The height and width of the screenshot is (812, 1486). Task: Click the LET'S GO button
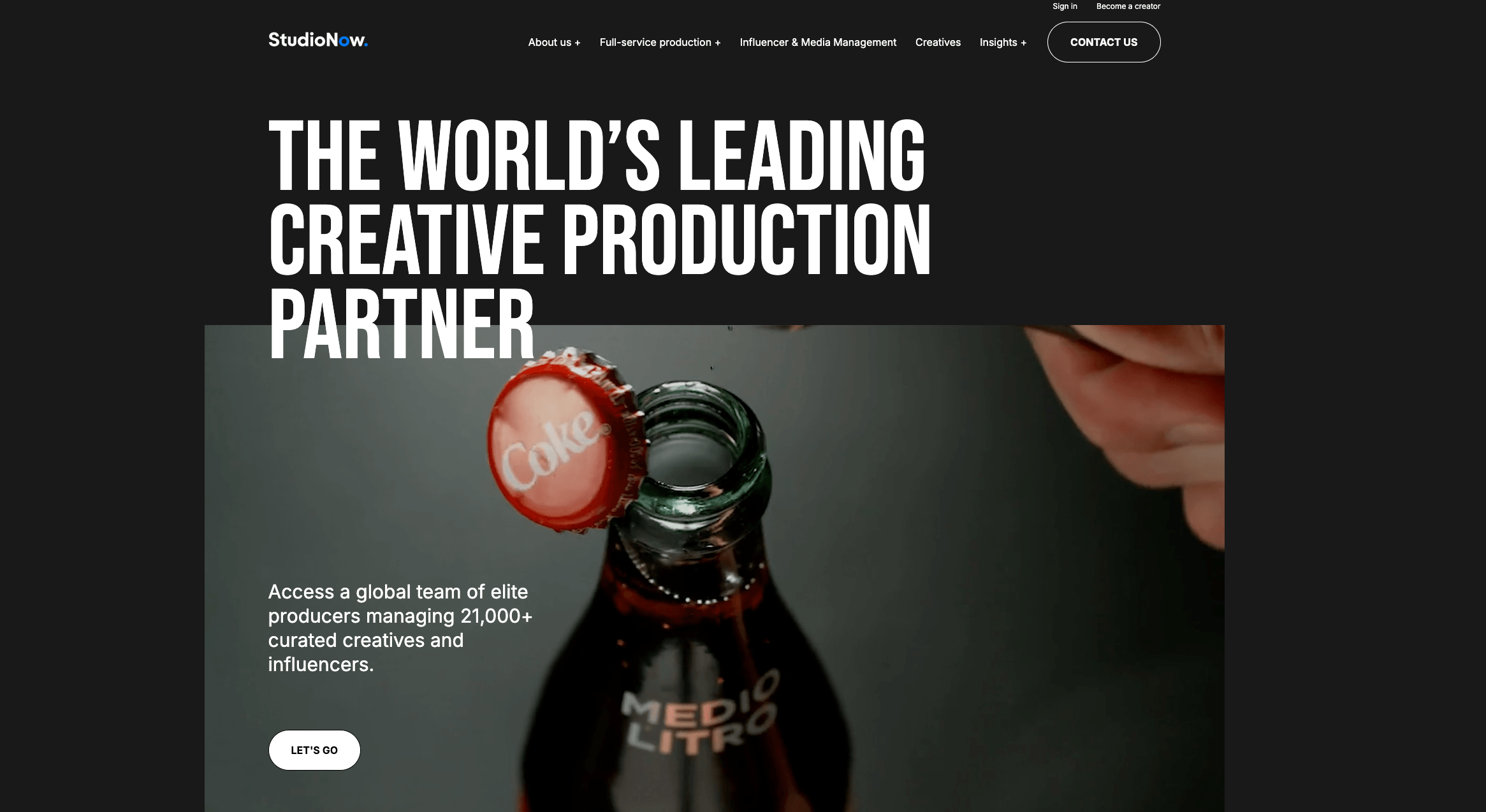[x=314, y=750]
